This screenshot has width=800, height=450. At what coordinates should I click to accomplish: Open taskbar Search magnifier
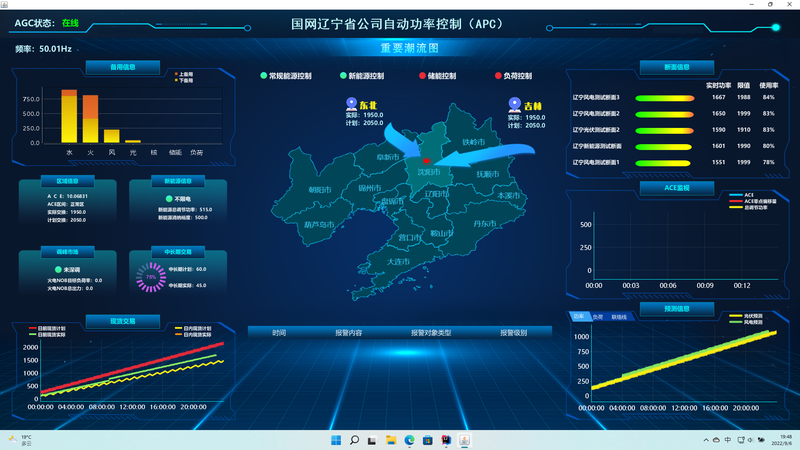pyautogui.click(x=354, y=440)
